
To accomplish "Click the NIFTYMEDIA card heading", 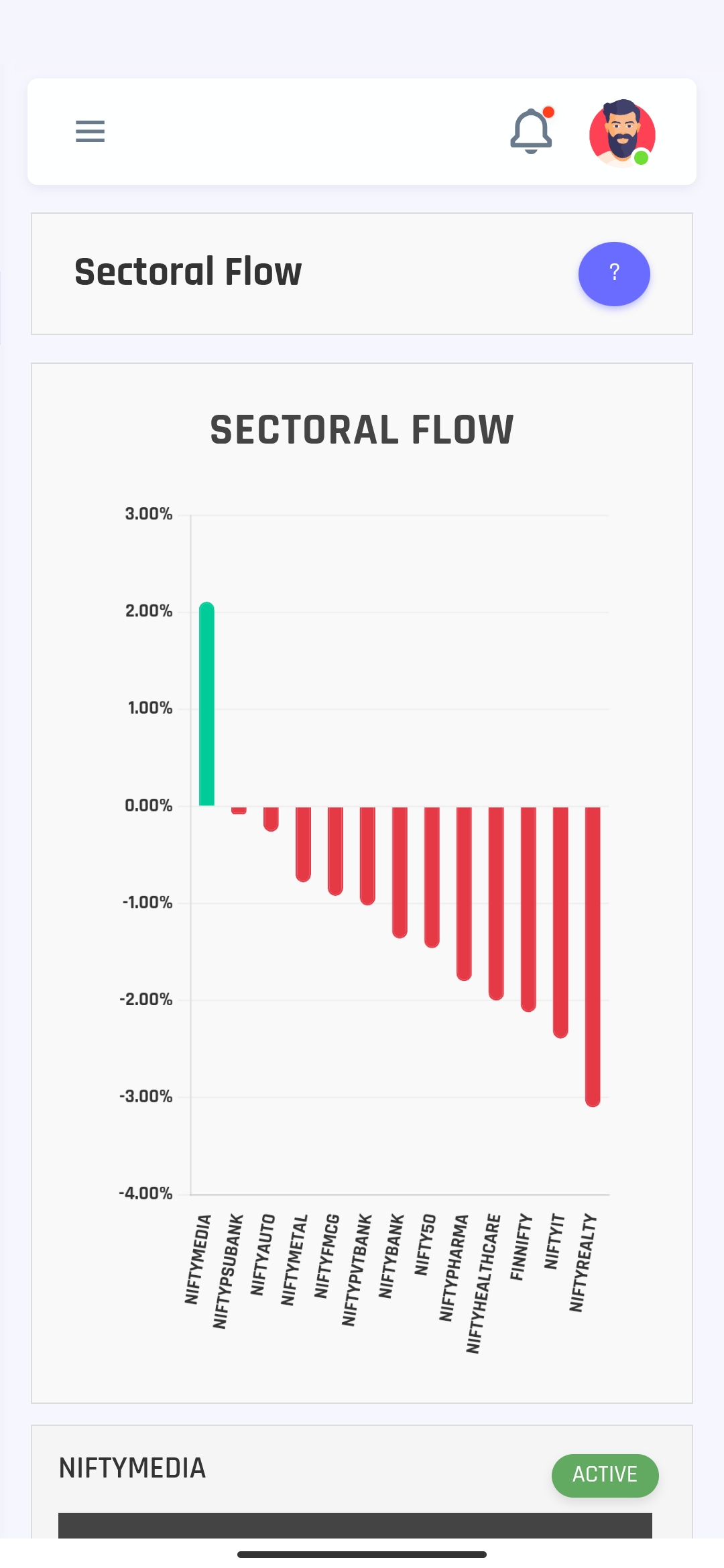I will 132,1468.
